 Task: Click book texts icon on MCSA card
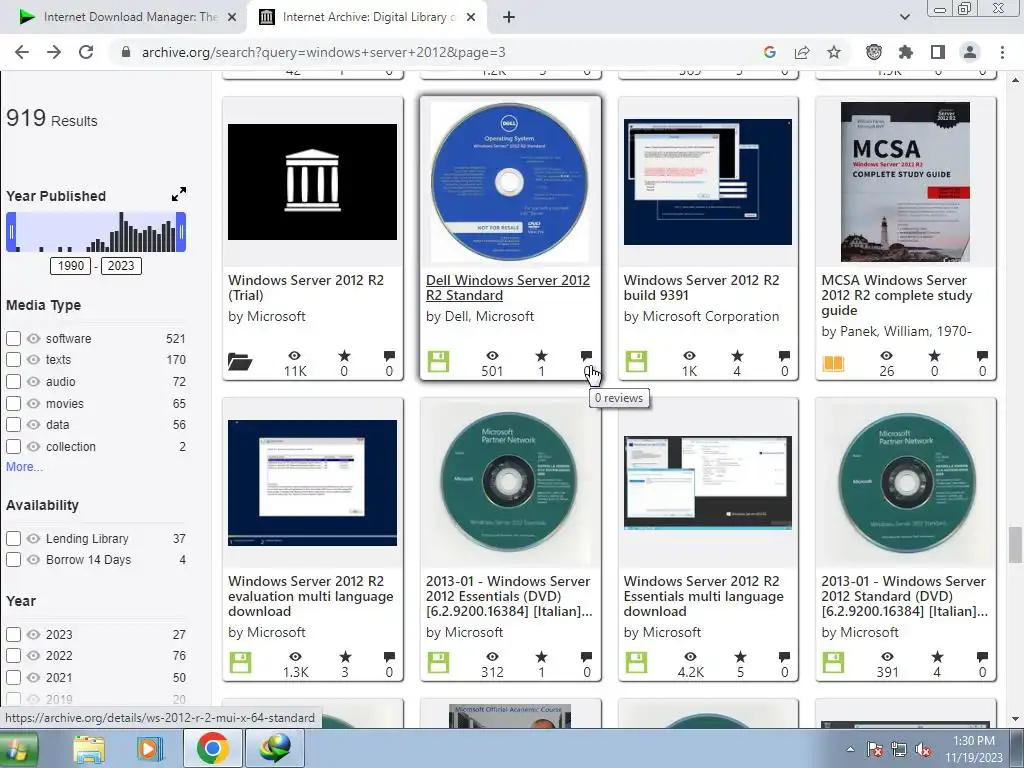pos(833,363)
